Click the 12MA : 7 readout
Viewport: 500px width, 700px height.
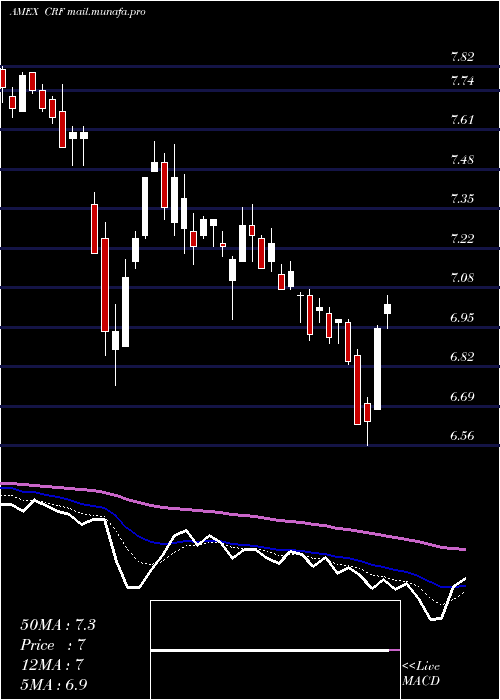[52, 665]
